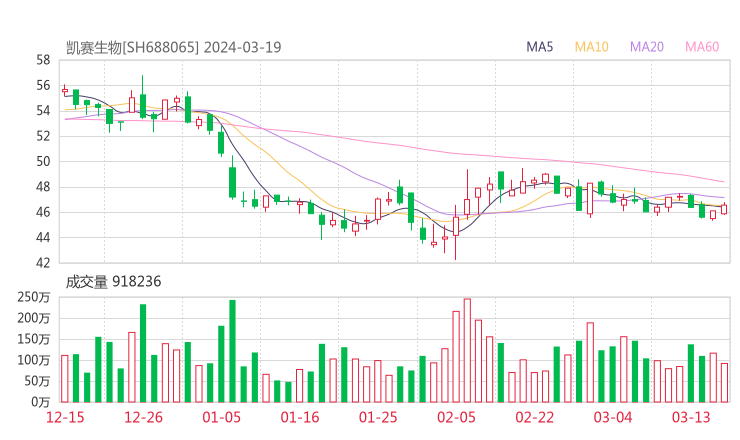Click the 02-22 date axis label
Screen dimensions: 740x440
click(x=534, y=417)
